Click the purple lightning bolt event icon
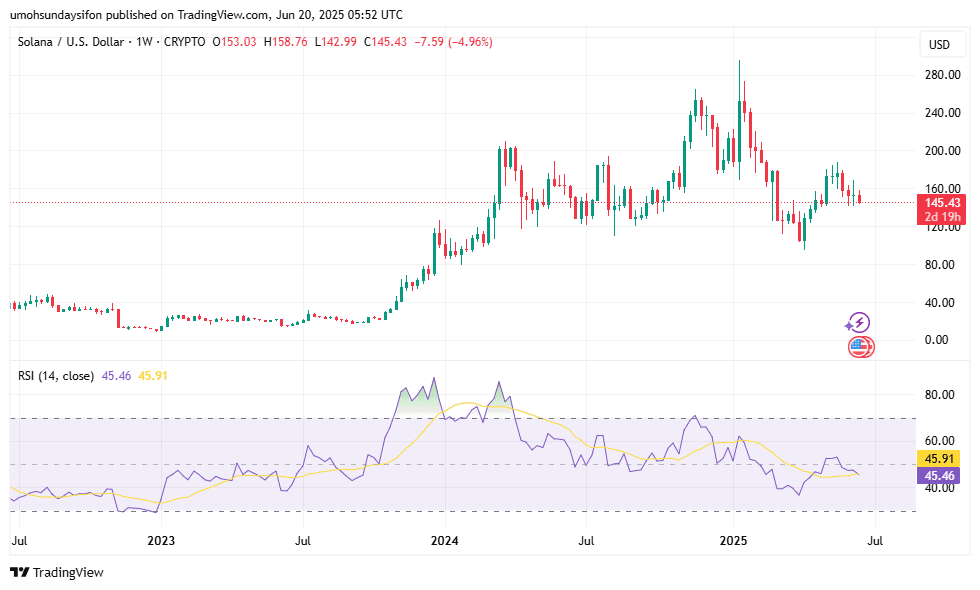 (x=858, y=323)
